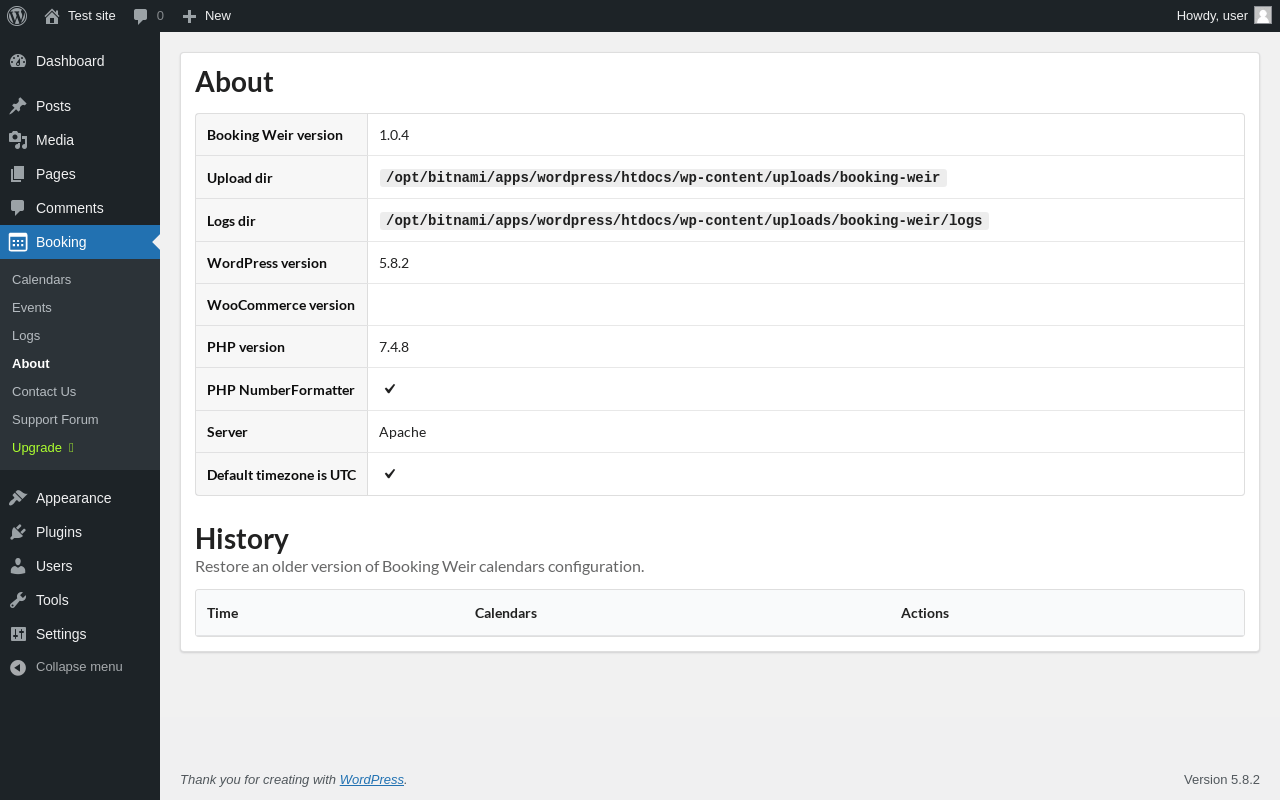Click PHP version value 7.4.8
This screenshot has width=1280, height=800.
[x=394, y=347]
